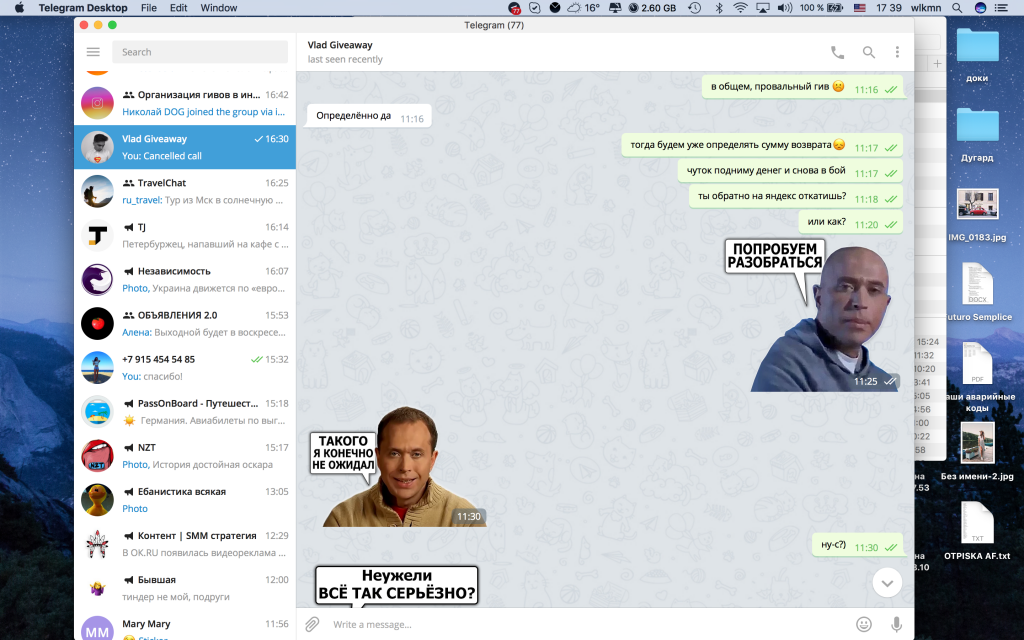Open the NZT channel avatar
The height and width of the screenshot is (640, 1024).
click(x=97, y=455)
